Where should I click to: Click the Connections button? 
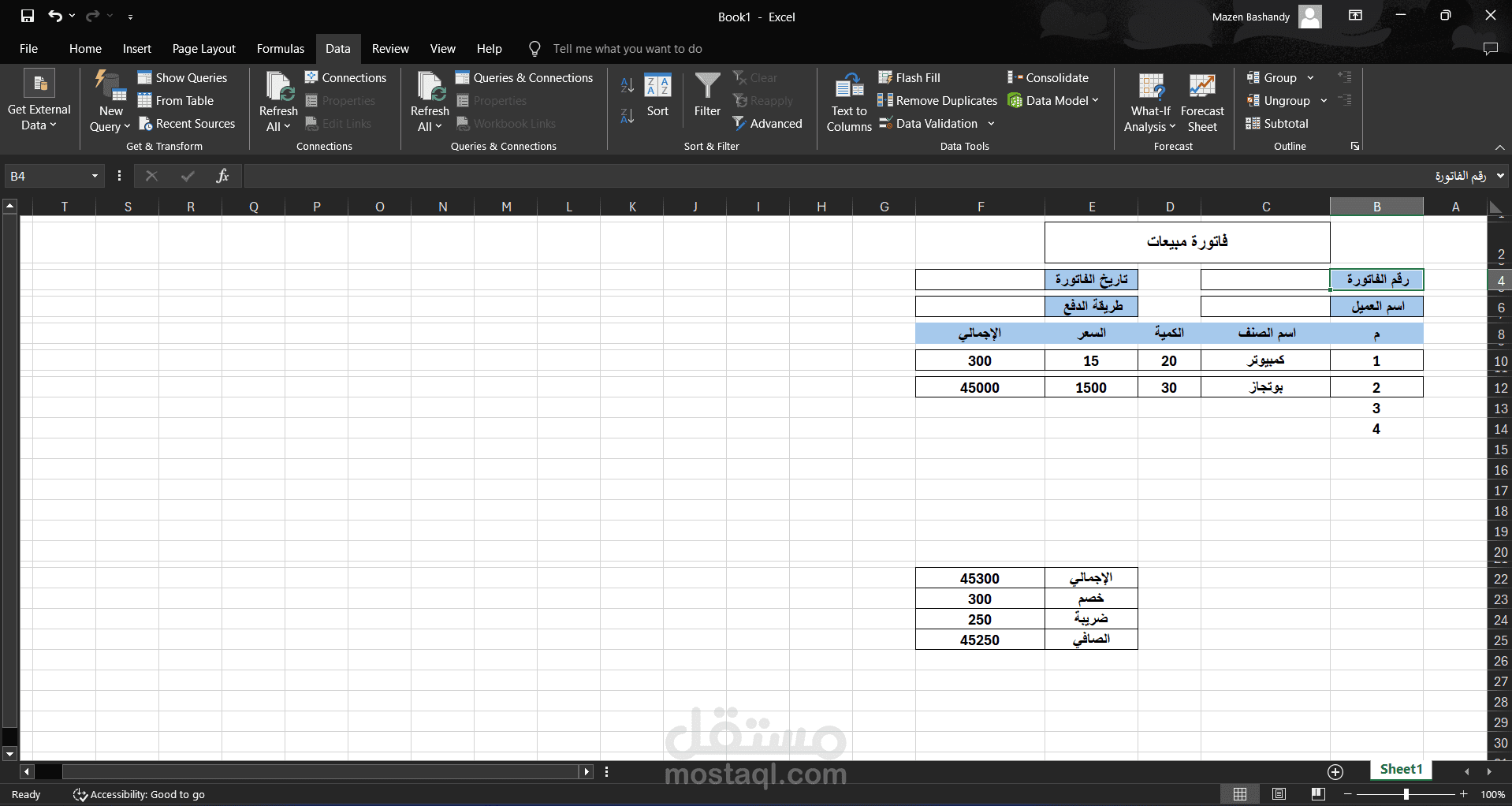[x=346, y=78]
